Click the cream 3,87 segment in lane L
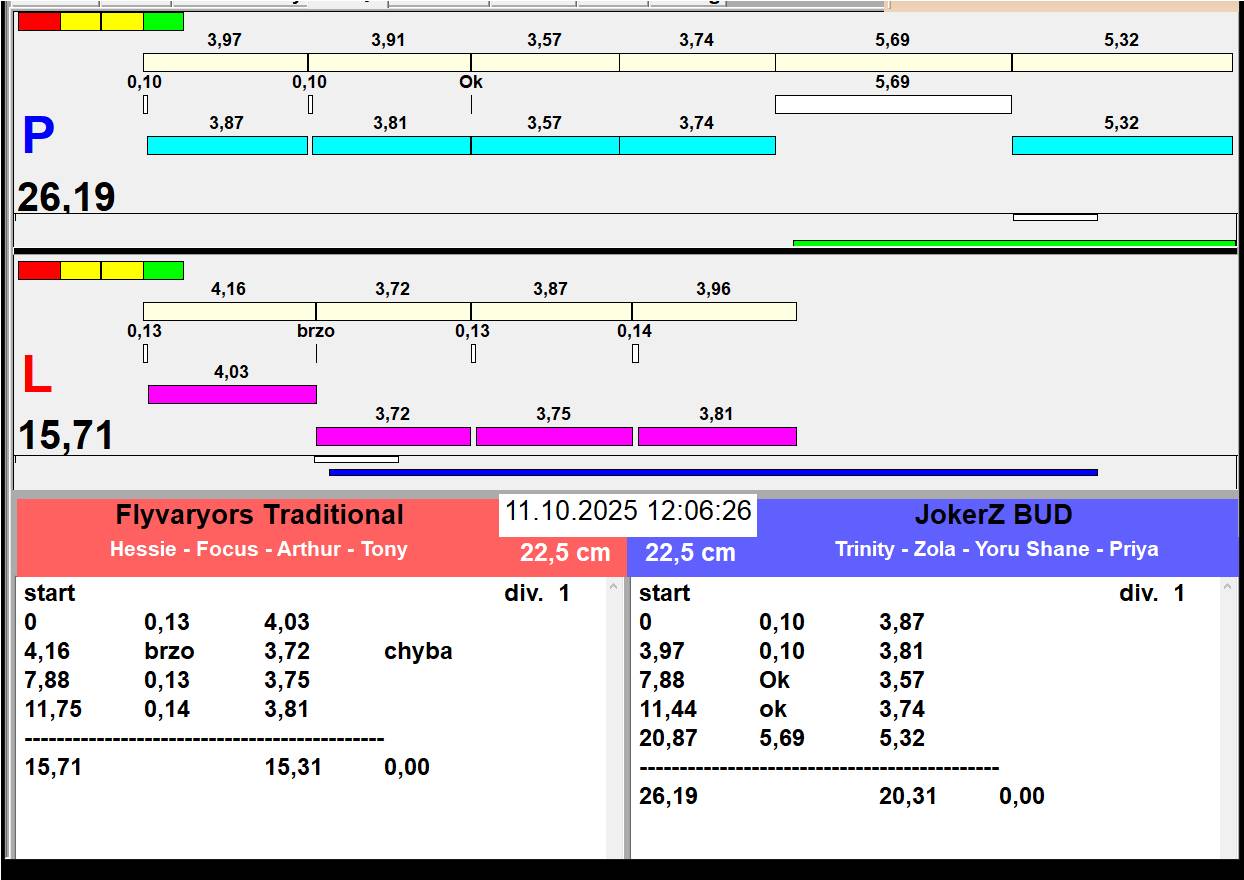This screenshot has width=1244, height=880. tap(551, 311)
